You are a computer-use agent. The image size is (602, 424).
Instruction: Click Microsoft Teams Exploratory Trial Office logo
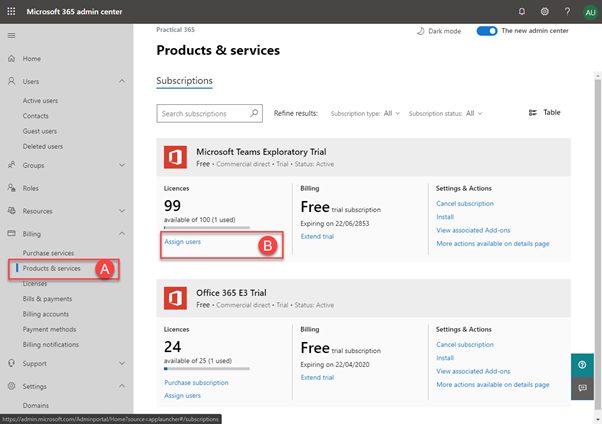click(175, 157)
